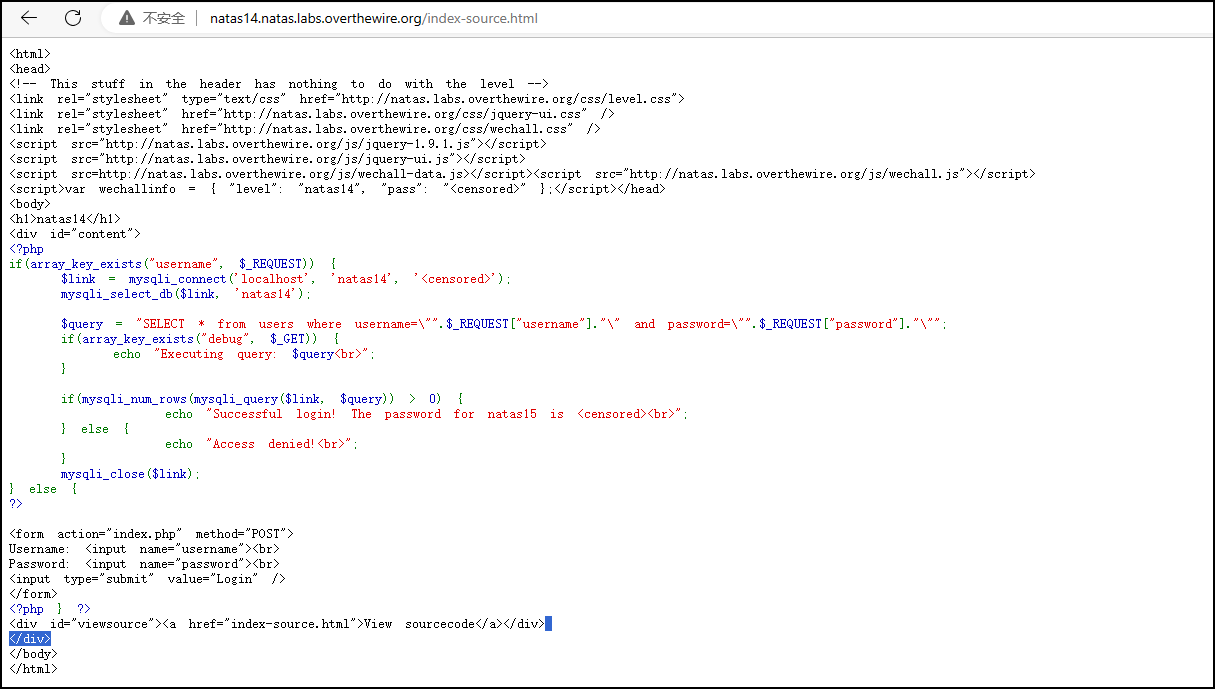Click the "</form>" closing tag line
The image size is (1215, 689).
[x=33, y=594]
